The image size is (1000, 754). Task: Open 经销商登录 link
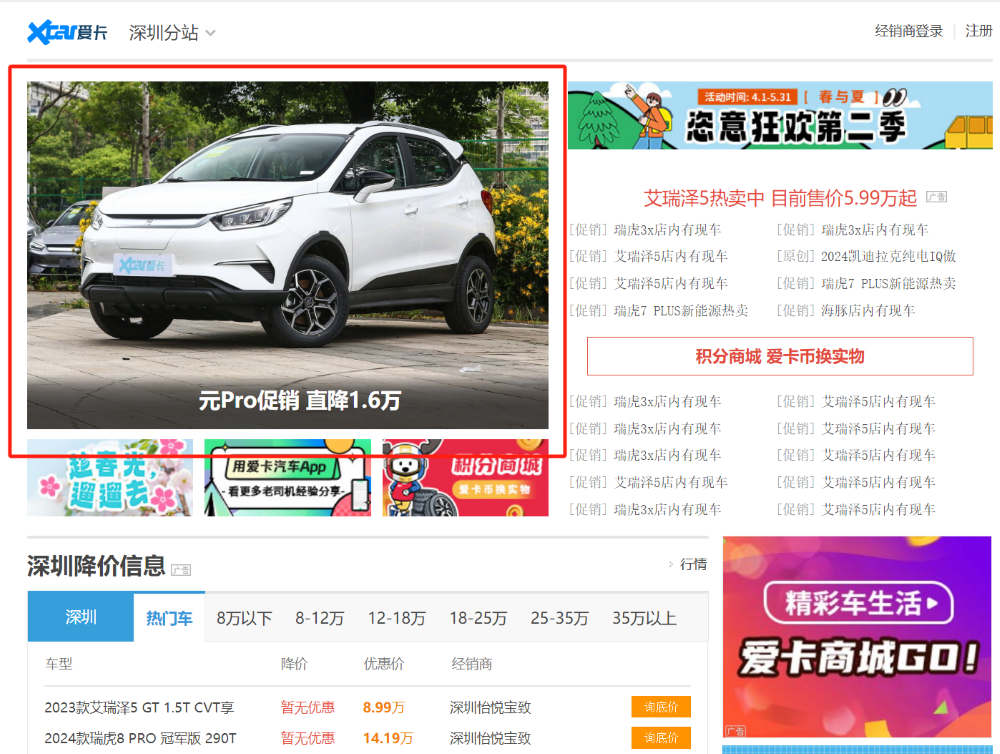click(x=909, y=31)
